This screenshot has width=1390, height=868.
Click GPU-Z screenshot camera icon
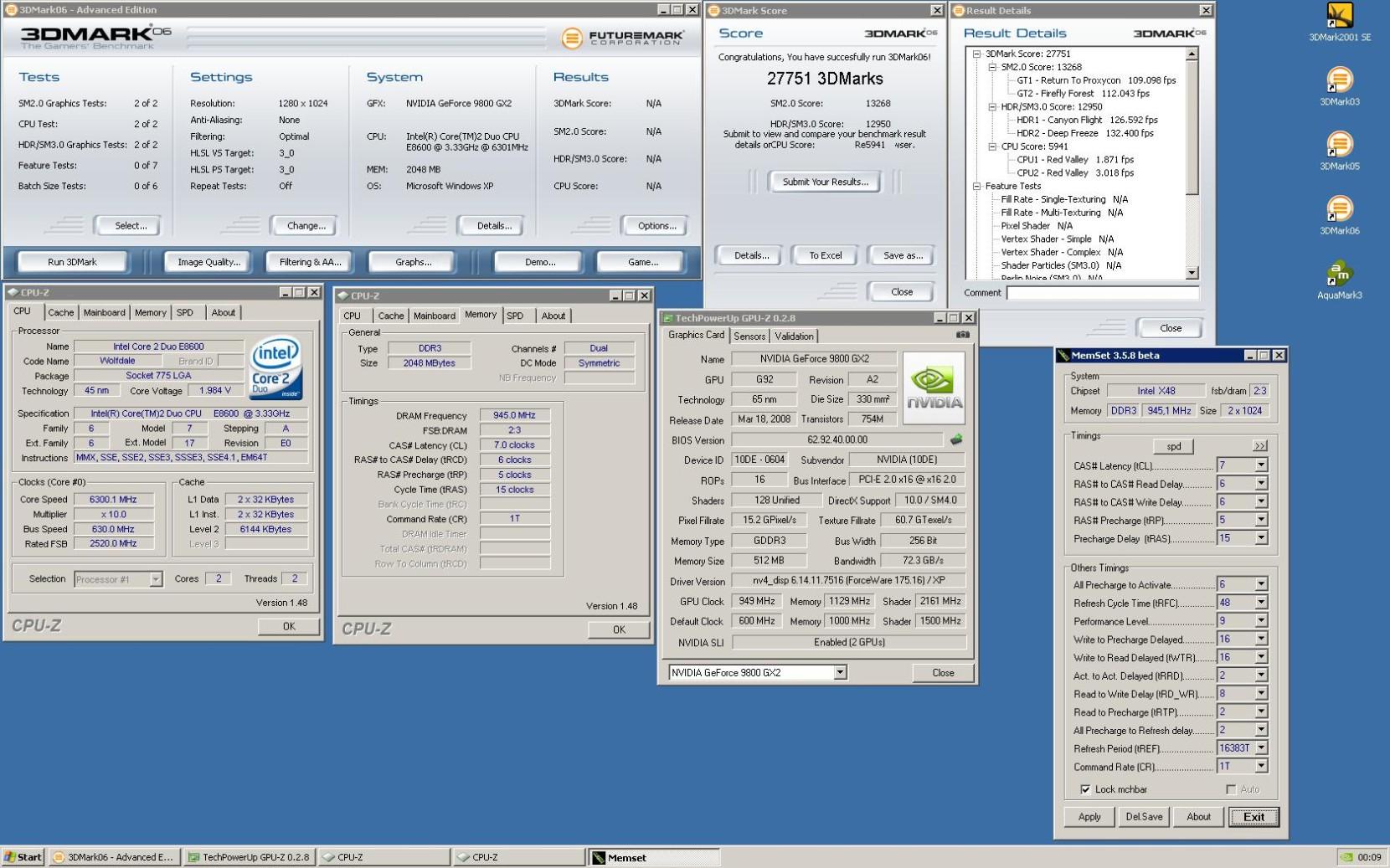click(962, 335)
